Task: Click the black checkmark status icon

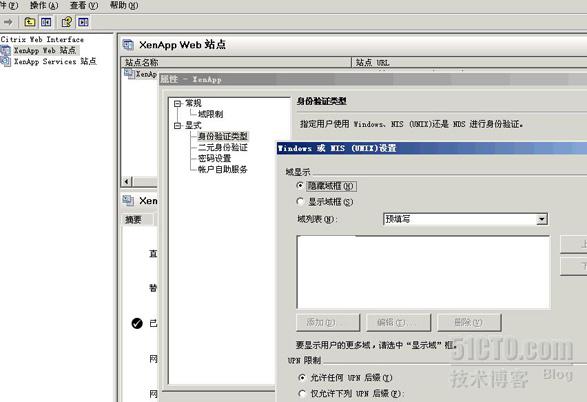Action: pyautogui.click(x=137, y=323)
